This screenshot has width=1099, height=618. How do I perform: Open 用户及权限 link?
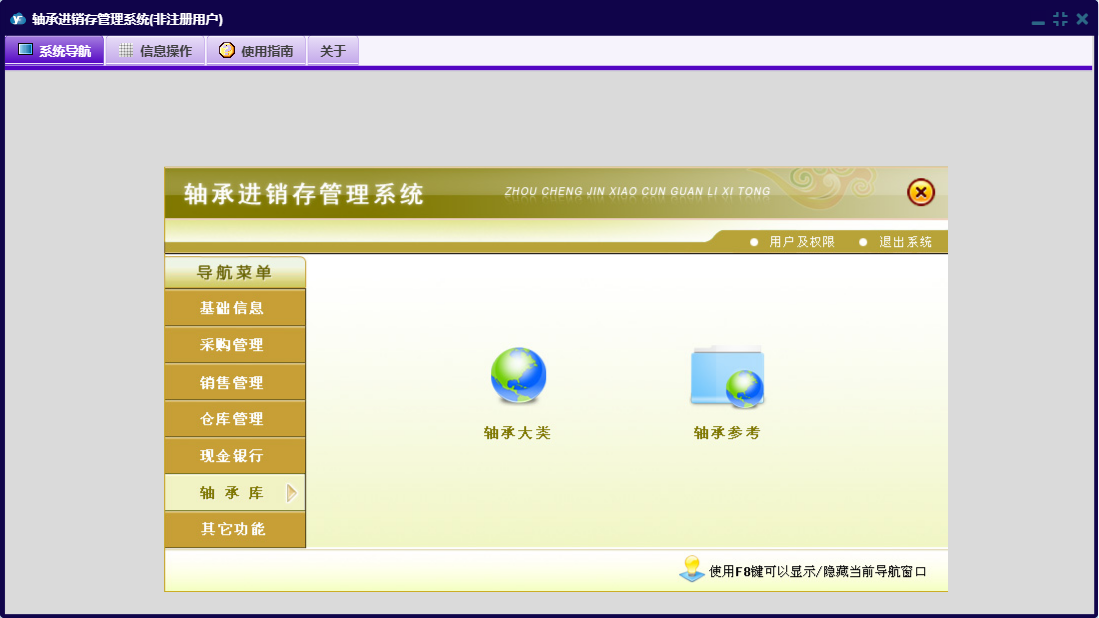(x=801, y=242)
